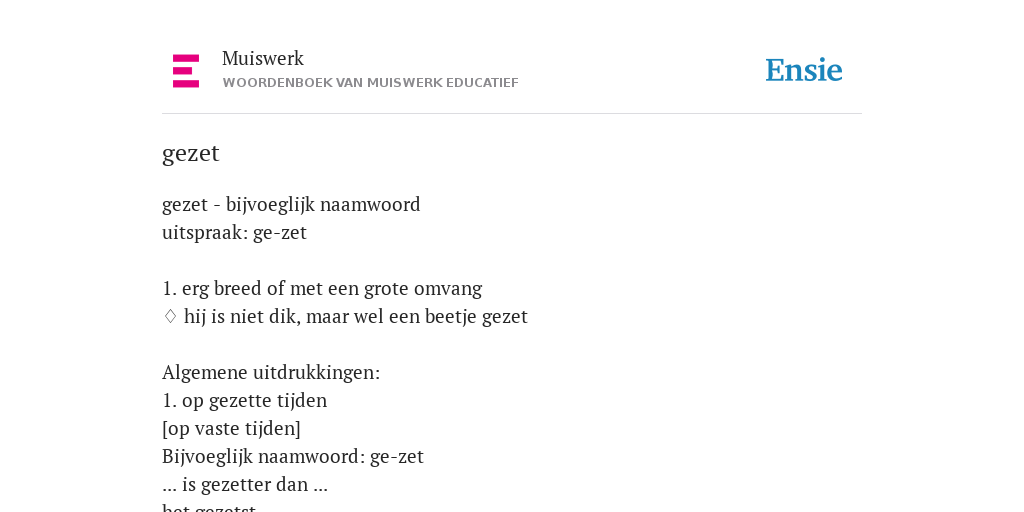This screenshot has width=1024, height=512.
Task: Open the Muiswerk source title
Action: click(x=263, y=59)
